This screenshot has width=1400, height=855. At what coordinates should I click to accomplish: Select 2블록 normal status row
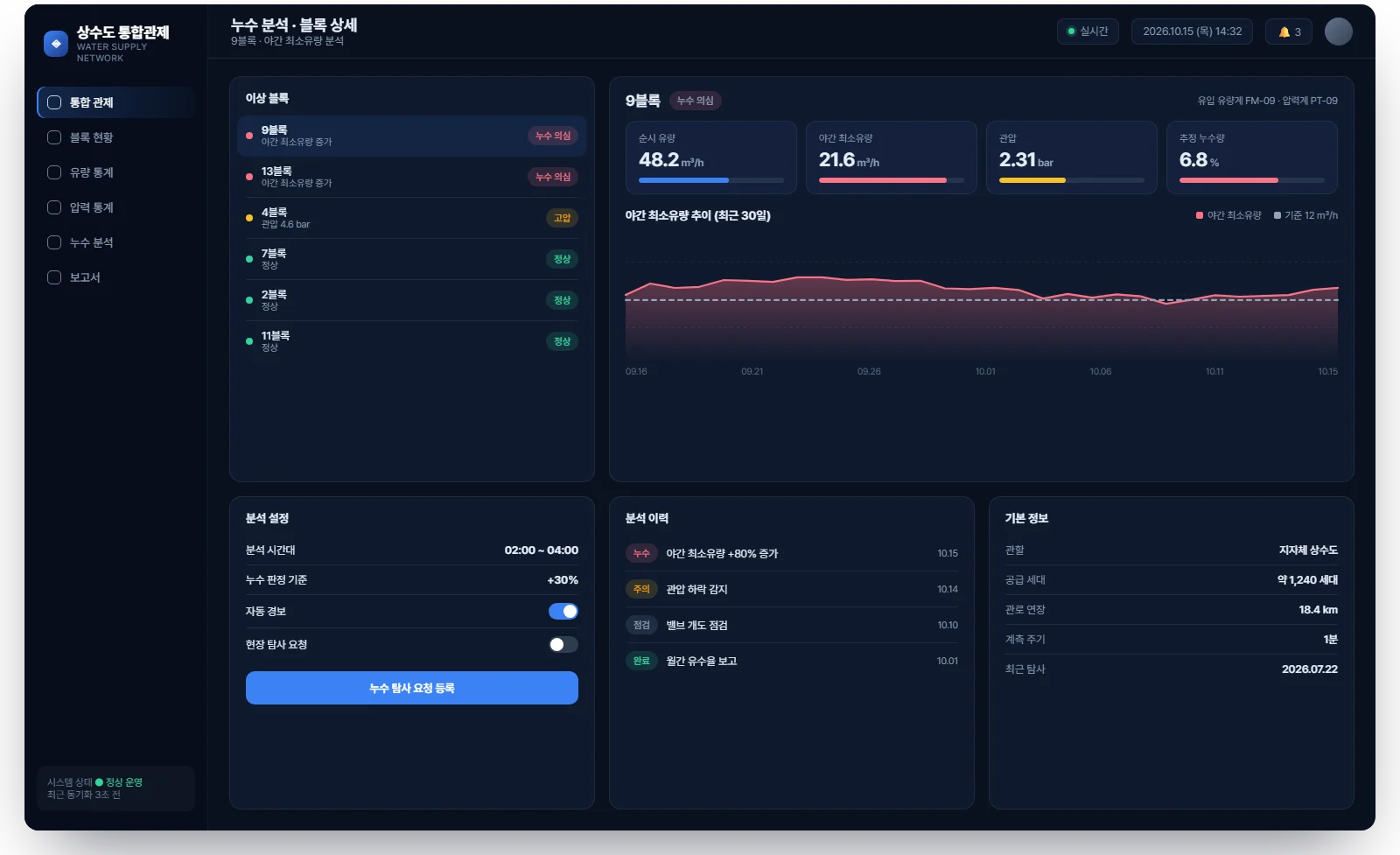[x=412, y=300]
